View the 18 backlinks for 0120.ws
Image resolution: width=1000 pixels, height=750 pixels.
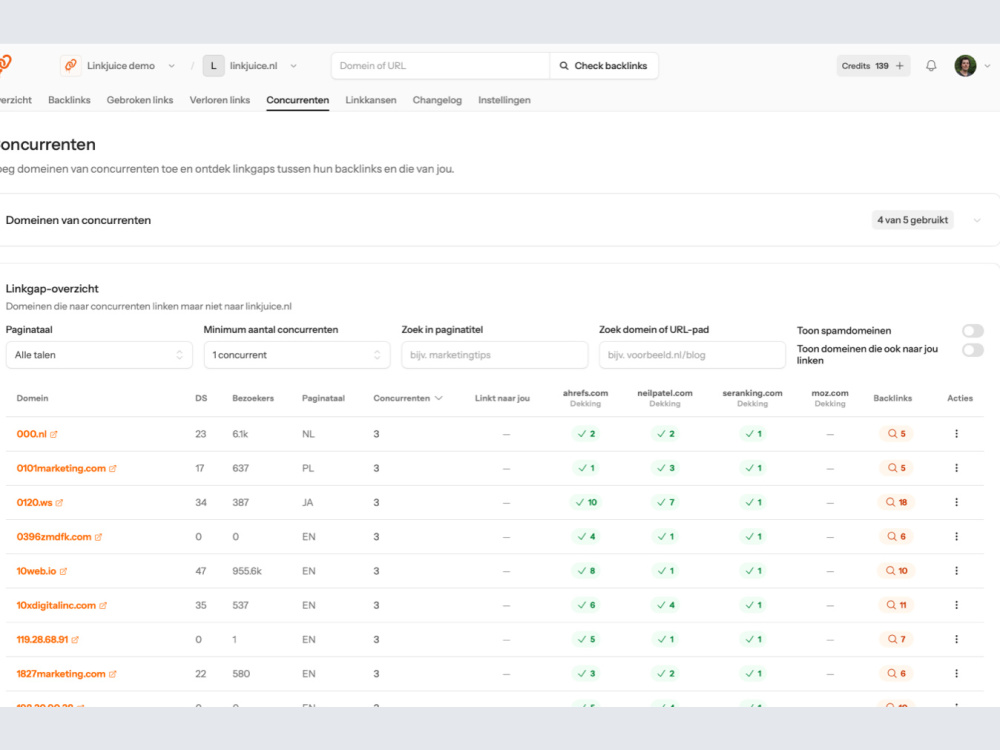coord(896,503)
